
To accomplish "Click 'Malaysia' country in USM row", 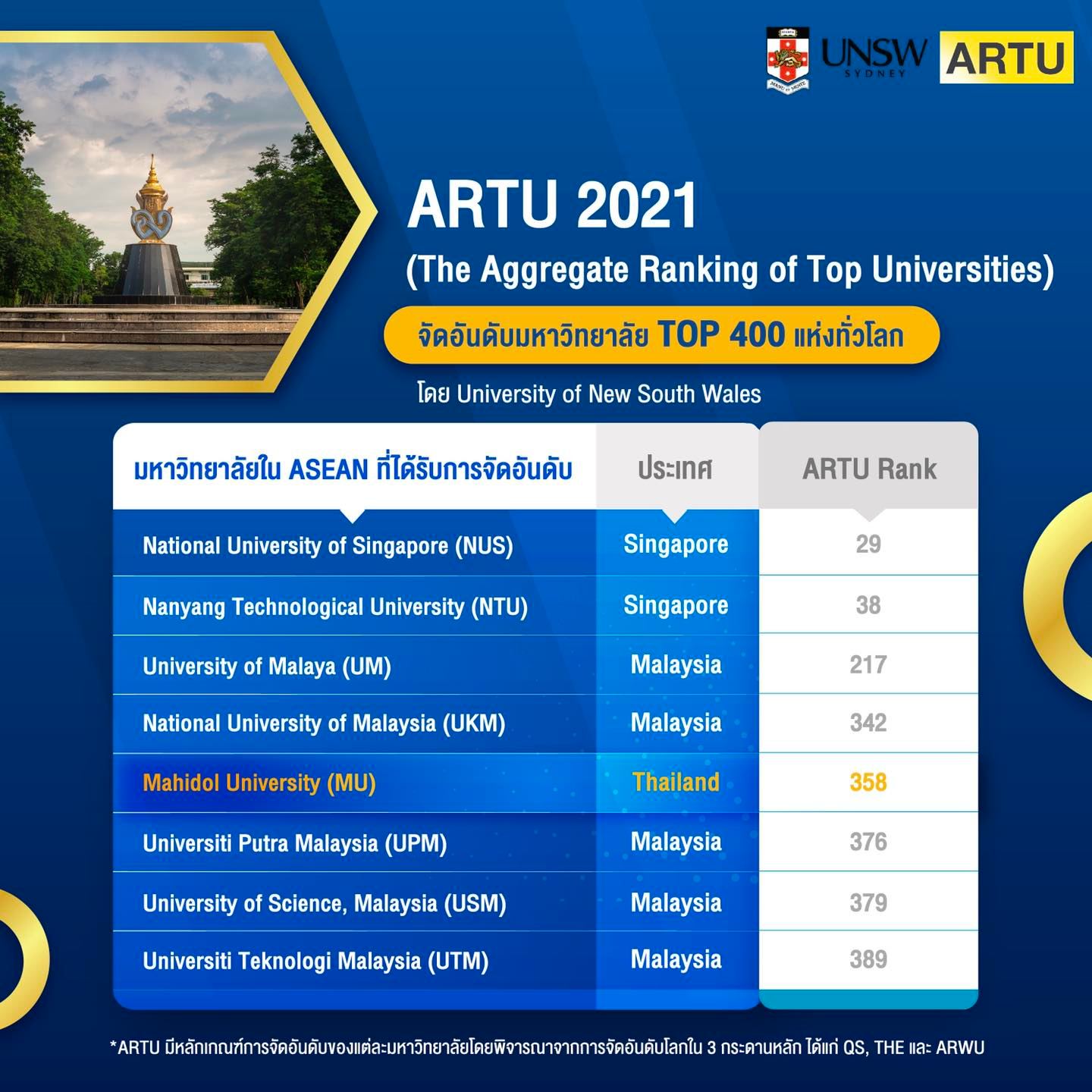I will [x=676, y=902].
